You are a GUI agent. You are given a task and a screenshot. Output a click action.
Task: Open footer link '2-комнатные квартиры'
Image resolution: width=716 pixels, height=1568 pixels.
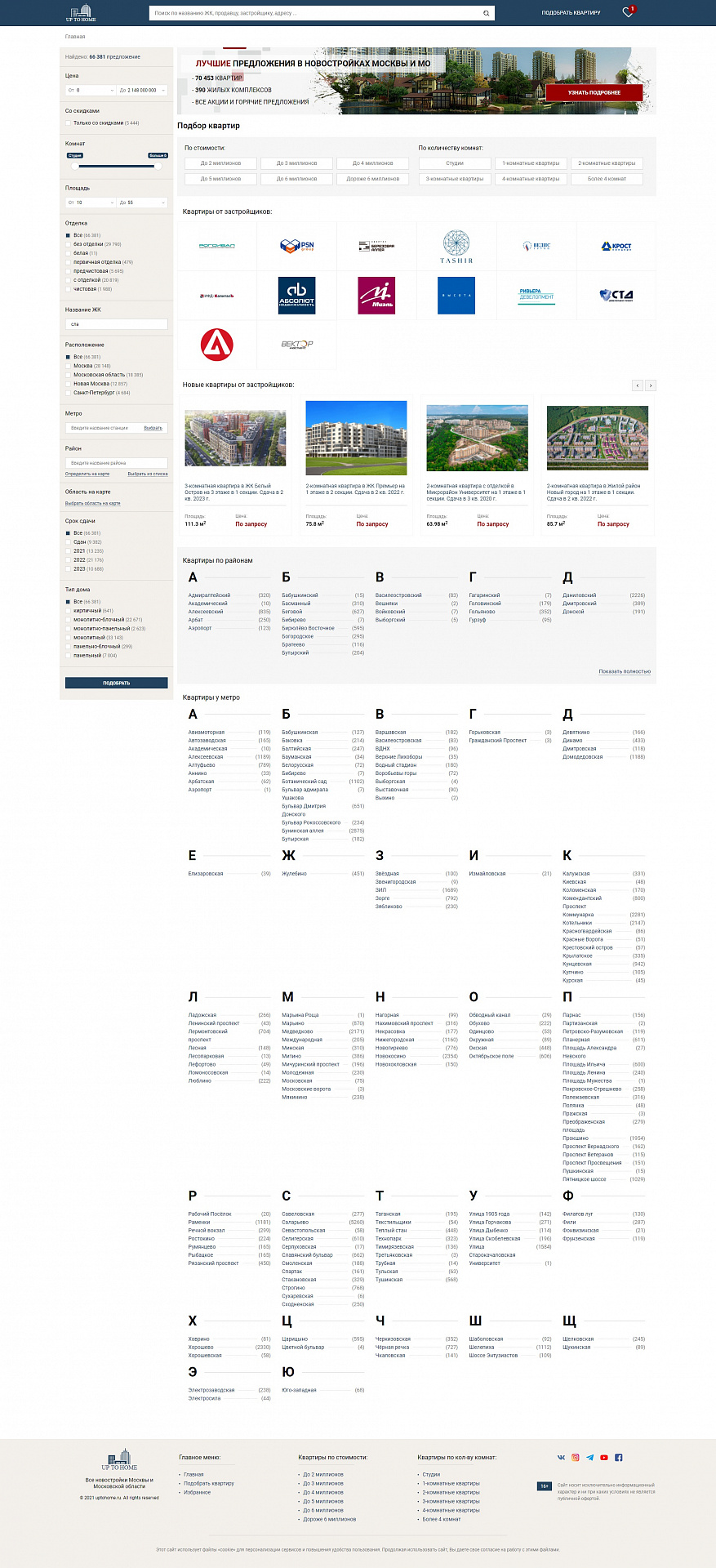point(451,1492)
